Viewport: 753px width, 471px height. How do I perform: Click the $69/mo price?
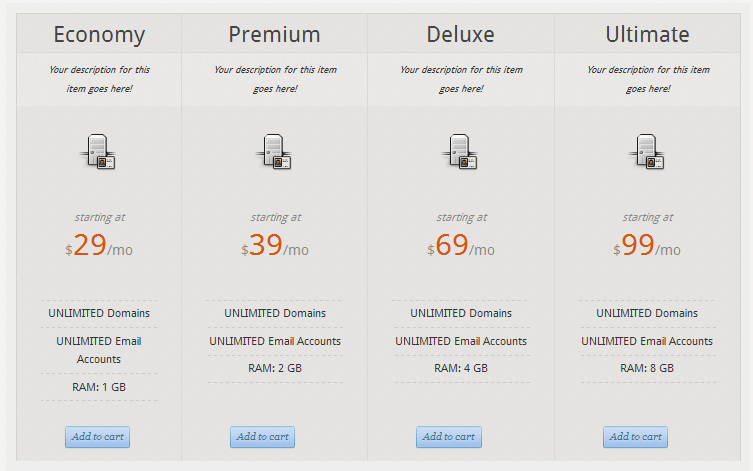tap(461, 245)
